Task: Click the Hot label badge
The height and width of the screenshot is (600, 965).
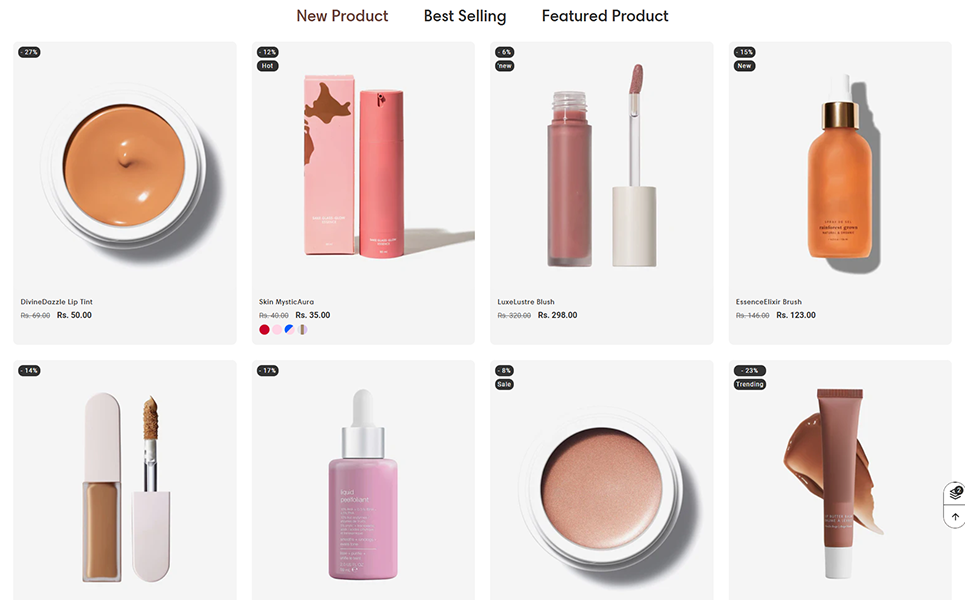Action: point(267,66)
